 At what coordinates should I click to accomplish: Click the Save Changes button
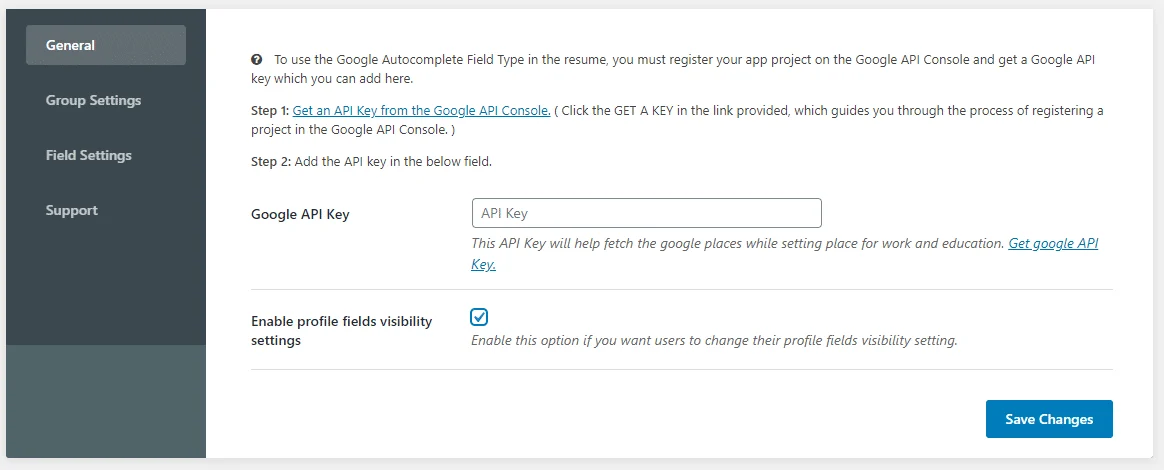[1049, 419]
